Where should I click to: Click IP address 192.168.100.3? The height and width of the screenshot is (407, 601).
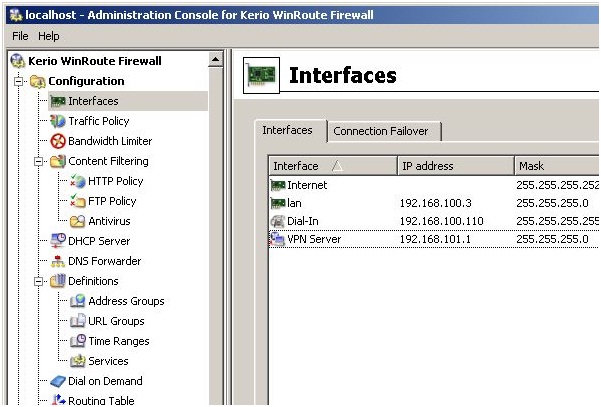[435, 203]
